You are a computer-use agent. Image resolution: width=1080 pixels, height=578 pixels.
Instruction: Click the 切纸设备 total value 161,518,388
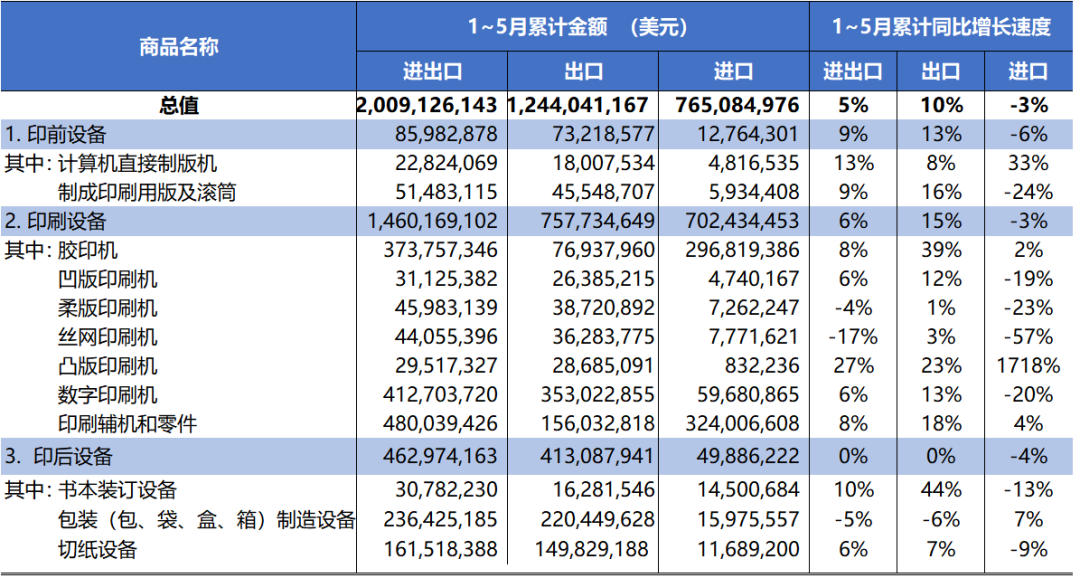[x=440, y=550]
